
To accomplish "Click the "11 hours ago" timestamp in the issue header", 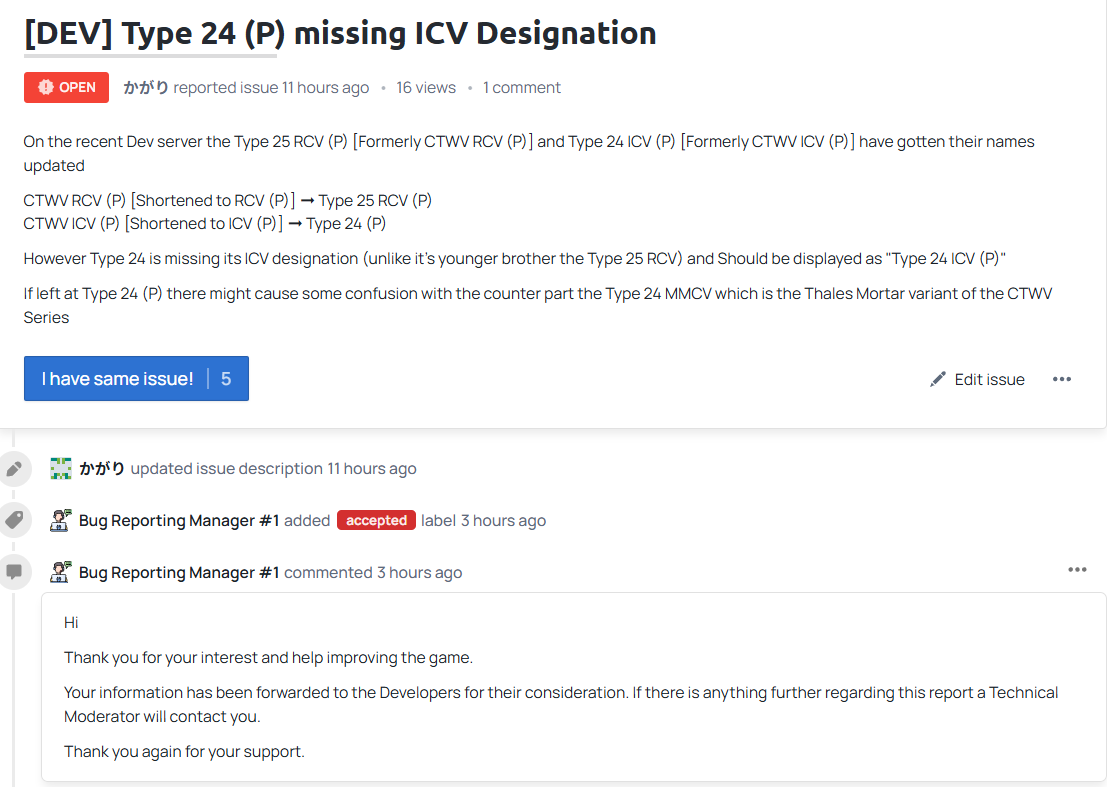I will coord(325,88).
